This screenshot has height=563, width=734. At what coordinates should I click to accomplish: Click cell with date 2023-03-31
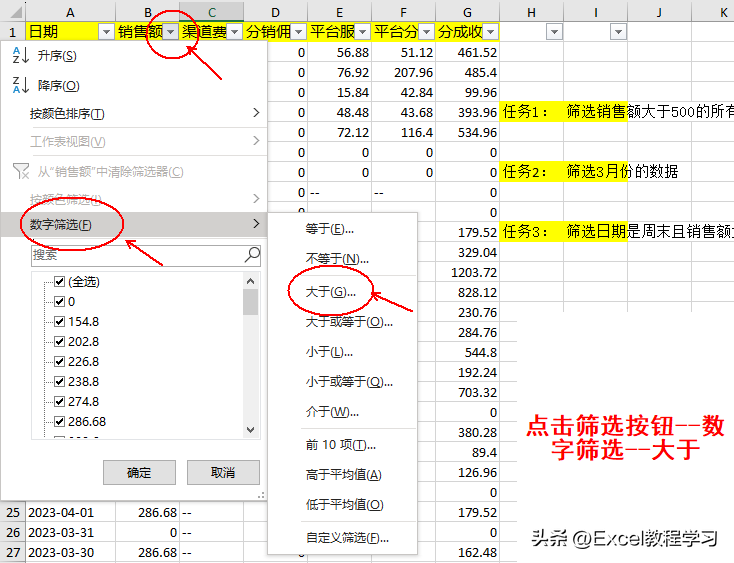point(70,533)
